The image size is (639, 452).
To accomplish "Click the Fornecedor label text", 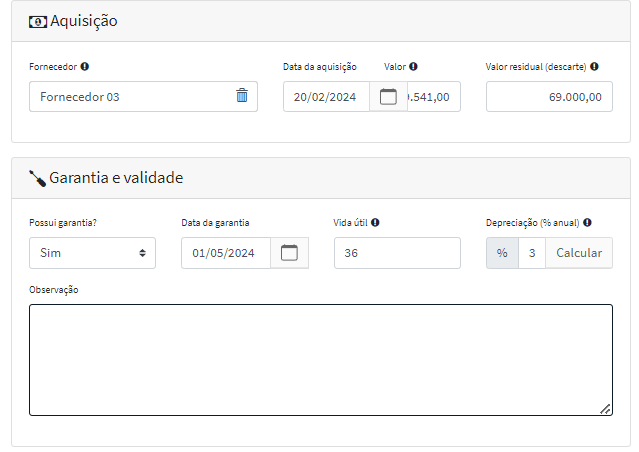I will pyautogui.click(x=53, y=66).
